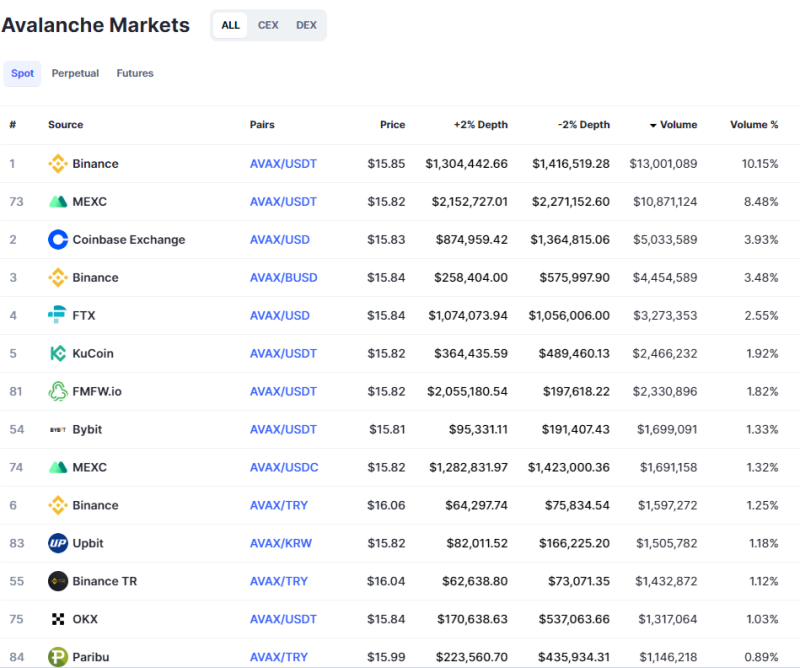Click the Bybit source name

point(87,429)
